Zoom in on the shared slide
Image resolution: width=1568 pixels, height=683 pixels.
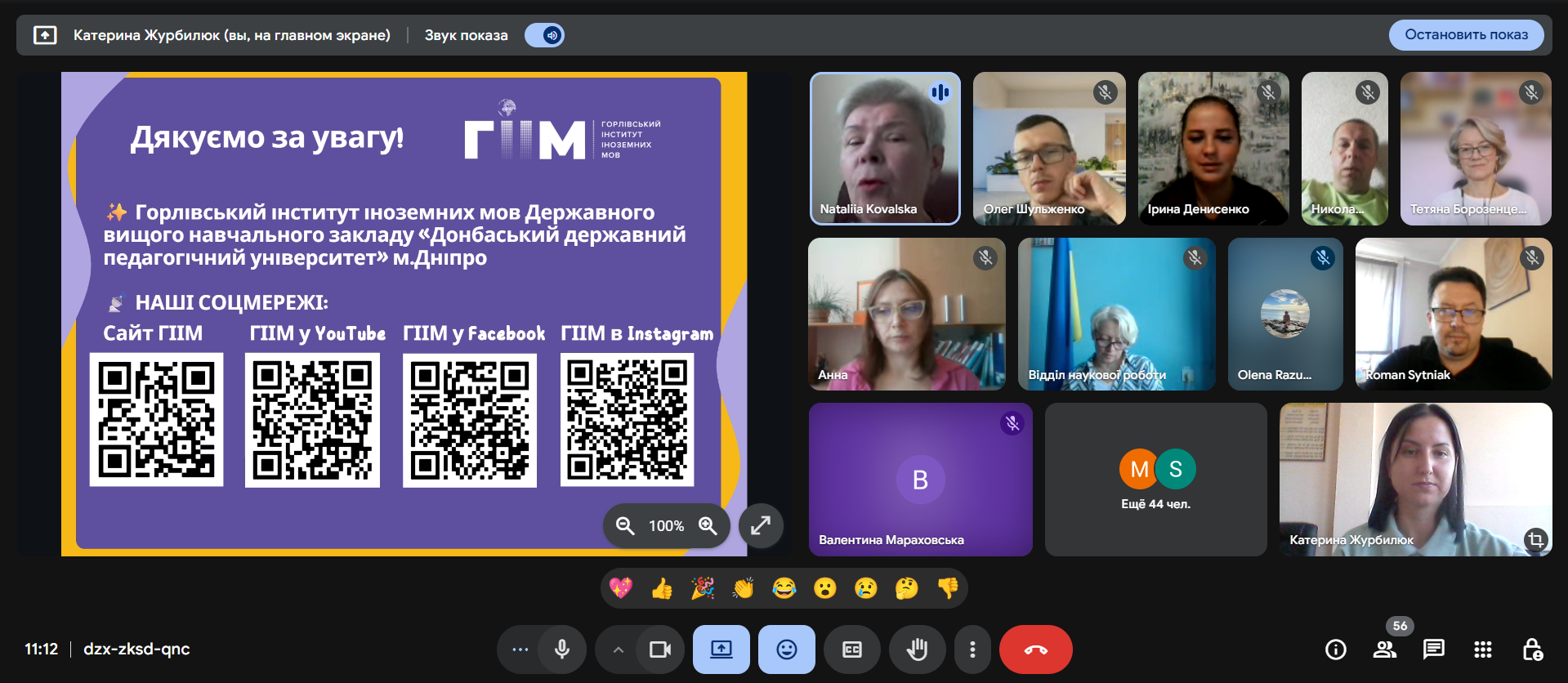point(708,526)
